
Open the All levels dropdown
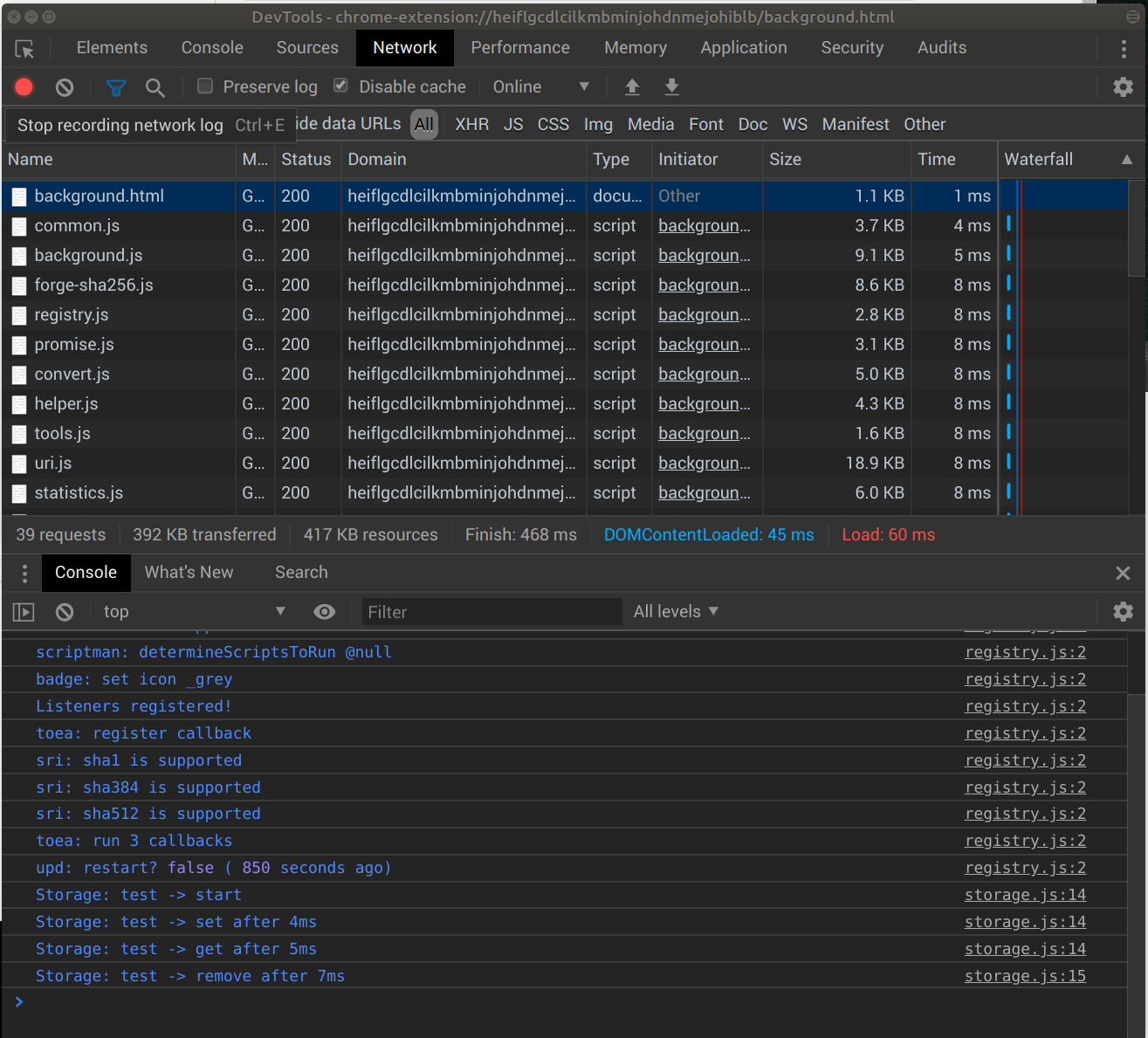click(674, 611)
